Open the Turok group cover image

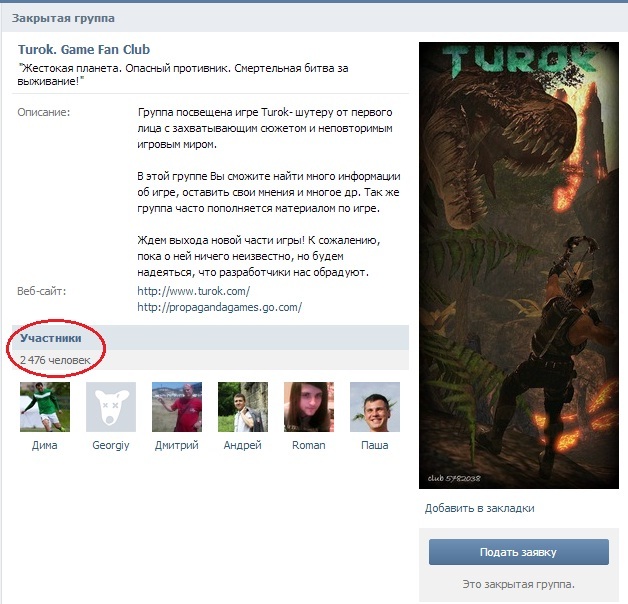coord(519,265)
